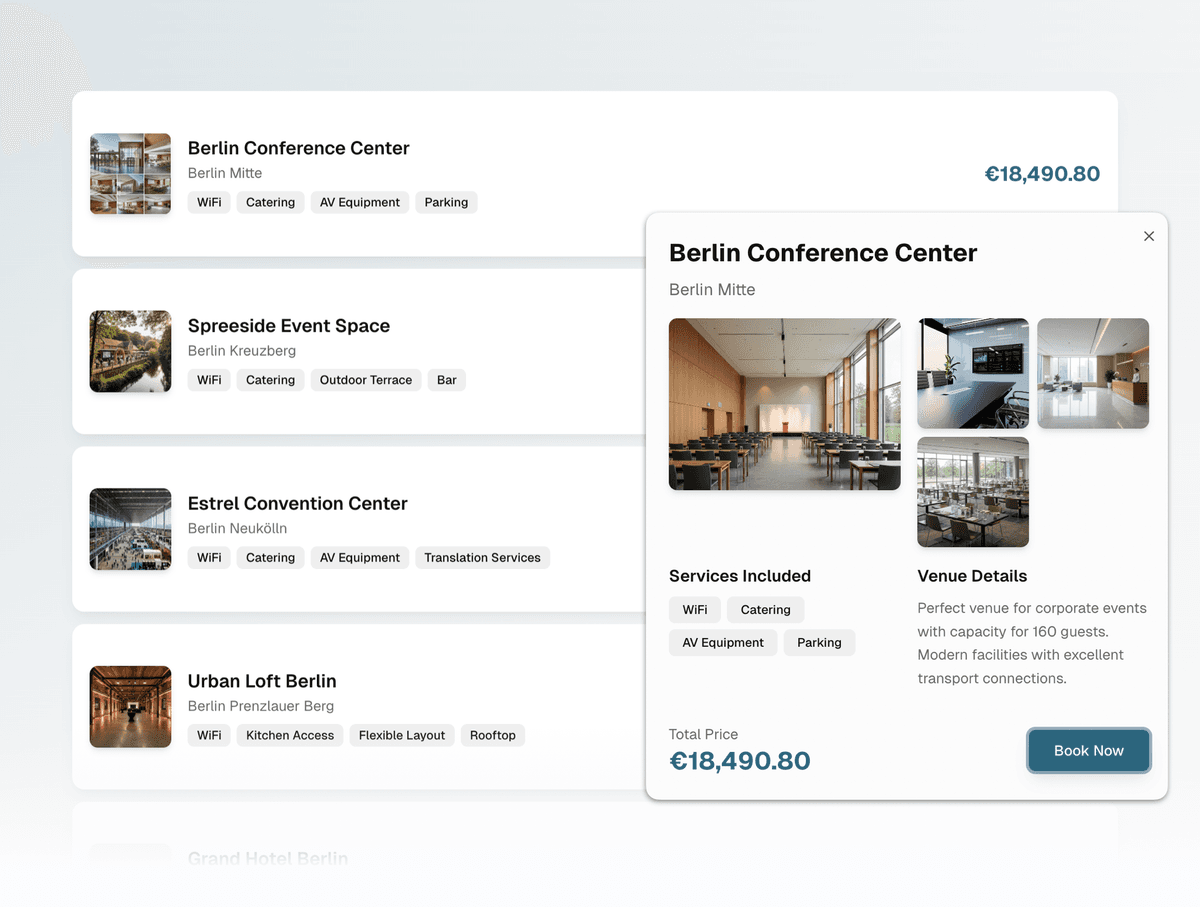Open the large conference hall photo
This screenshot has height=907, width=1200.
[x=784, y=404]
